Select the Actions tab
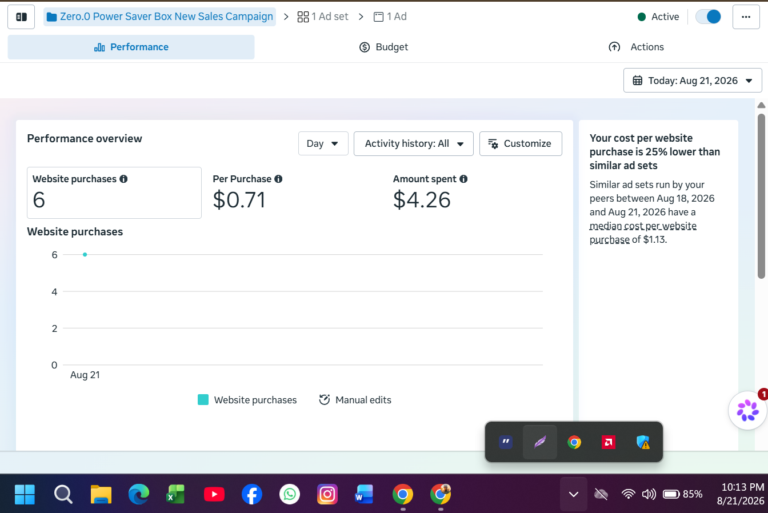Screen dimensions: 768x513 636,47
